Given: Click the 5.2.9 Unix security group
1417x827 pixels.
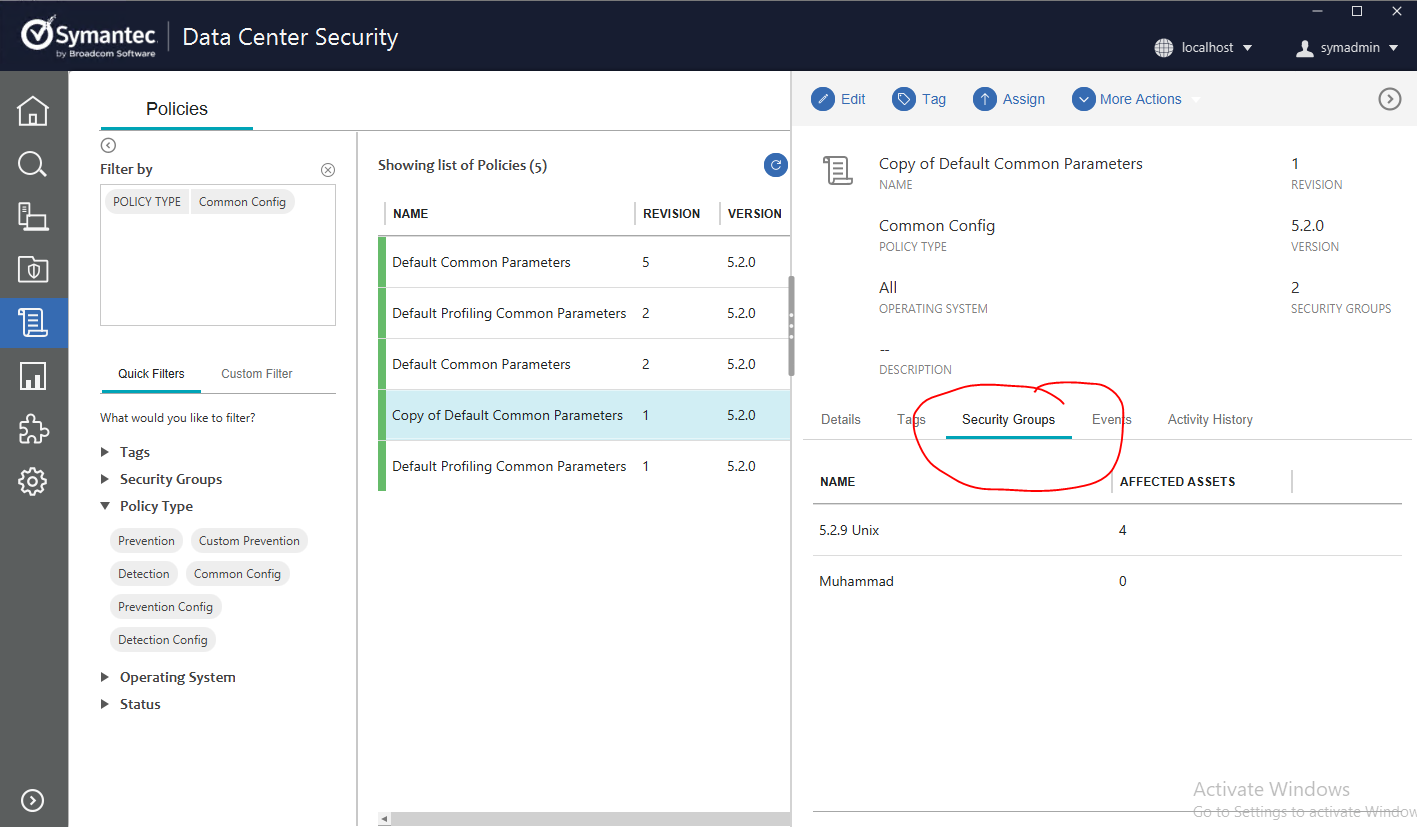Looking at the screenshot, I should pos(1107,530).
